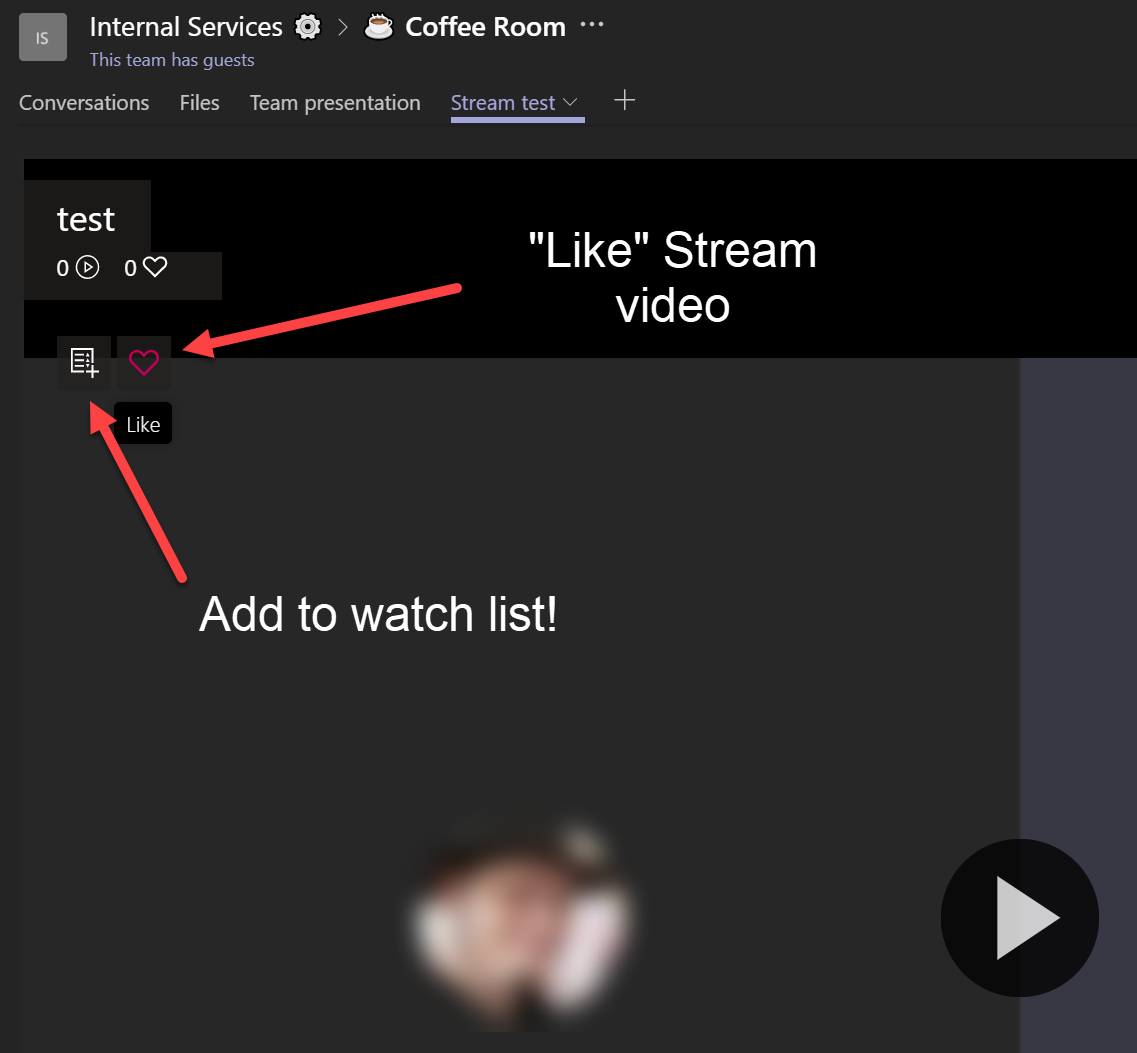Open Coffee Room more options ellipsis
Viewport: 1137px width, 1053px height.
[592, 25]
